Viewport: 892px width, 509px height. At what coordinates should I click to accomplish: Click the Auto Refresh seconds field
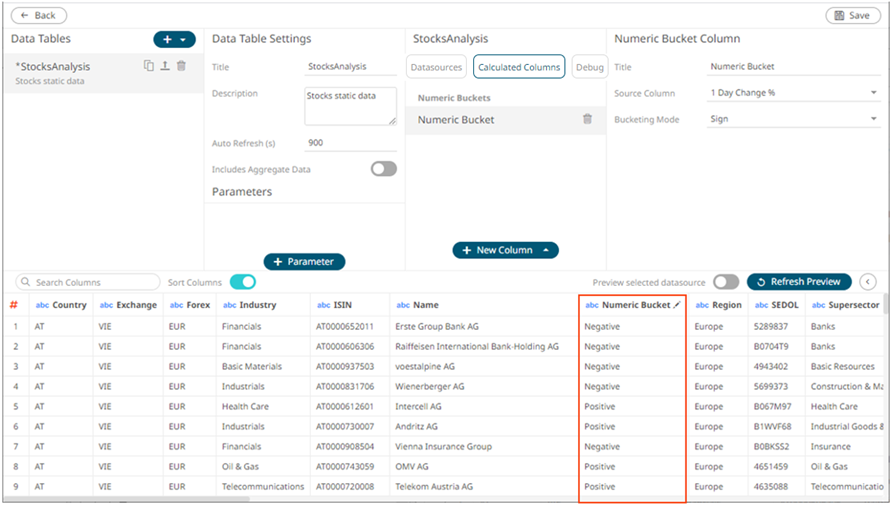coord(350,143)
